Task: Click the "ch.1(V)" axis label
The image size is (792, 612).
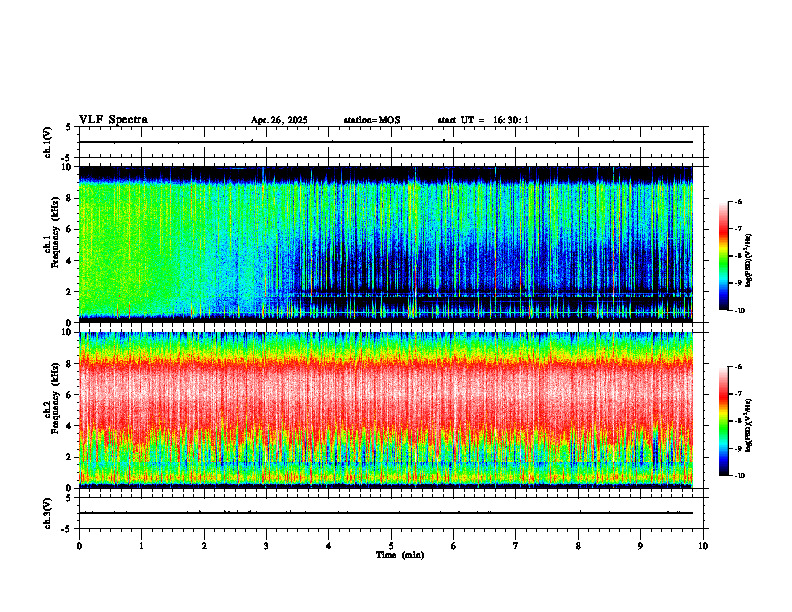Action: click(48, 142)
